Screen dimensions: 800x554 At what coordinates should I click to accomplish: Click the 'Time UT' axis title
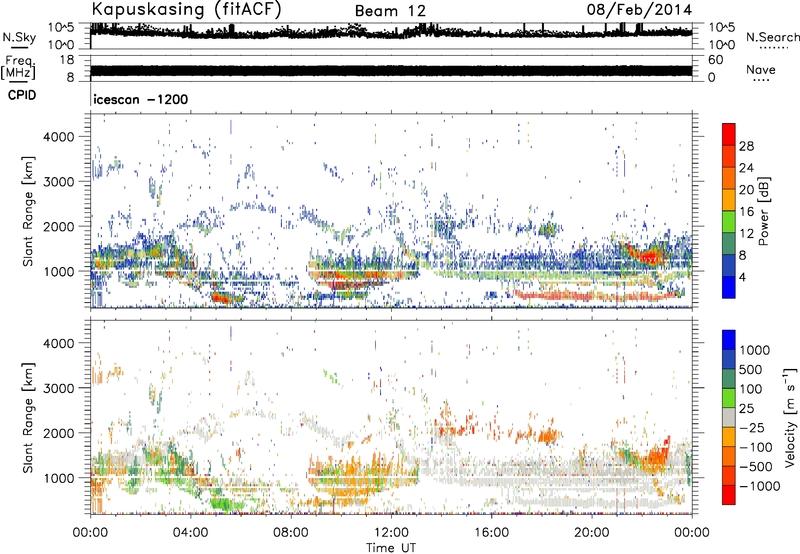391,548
